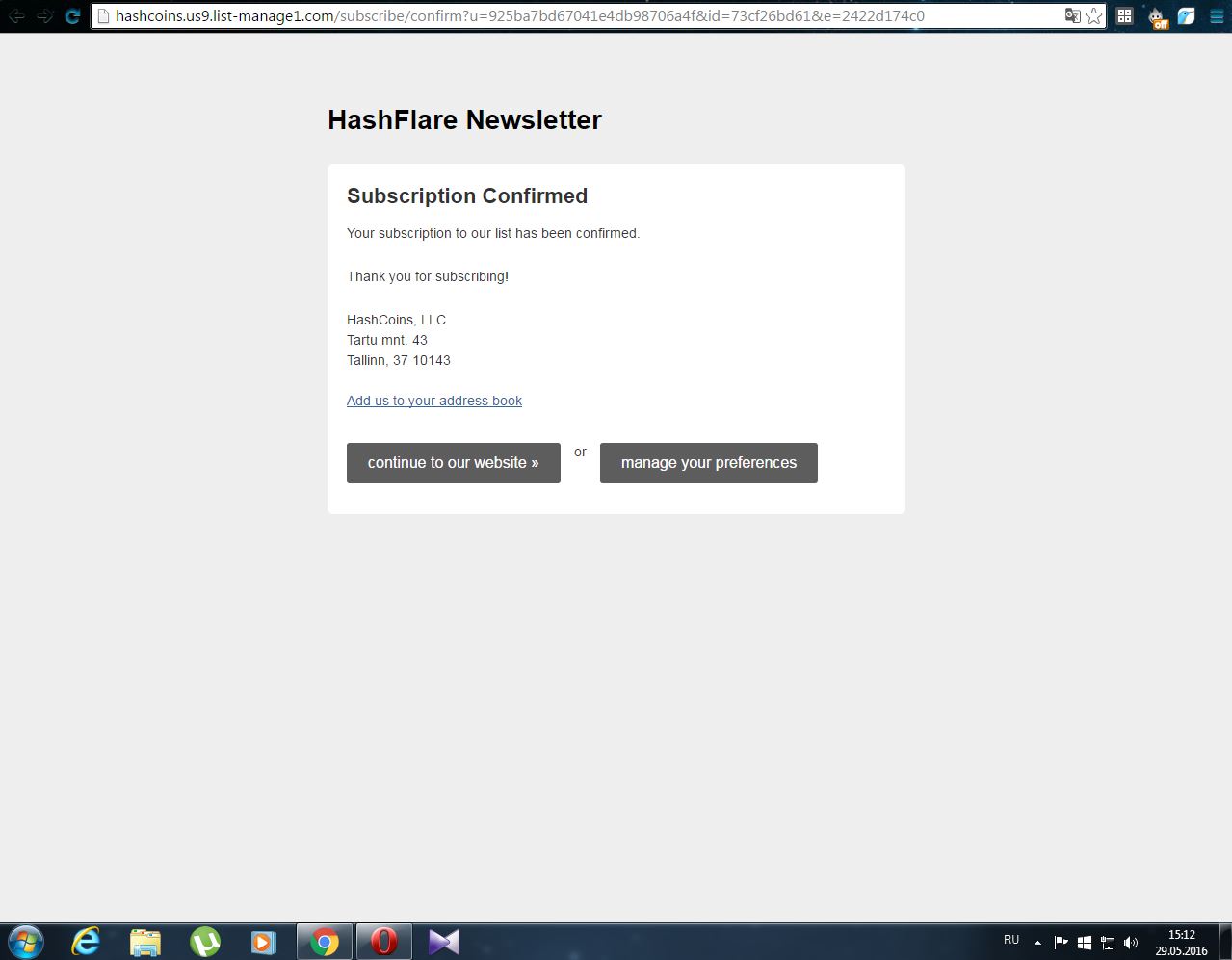The width and height of the screenshot is (1232, 960).
Task: Open Visual Studio from the taskbar
Action: pos(443,942)
